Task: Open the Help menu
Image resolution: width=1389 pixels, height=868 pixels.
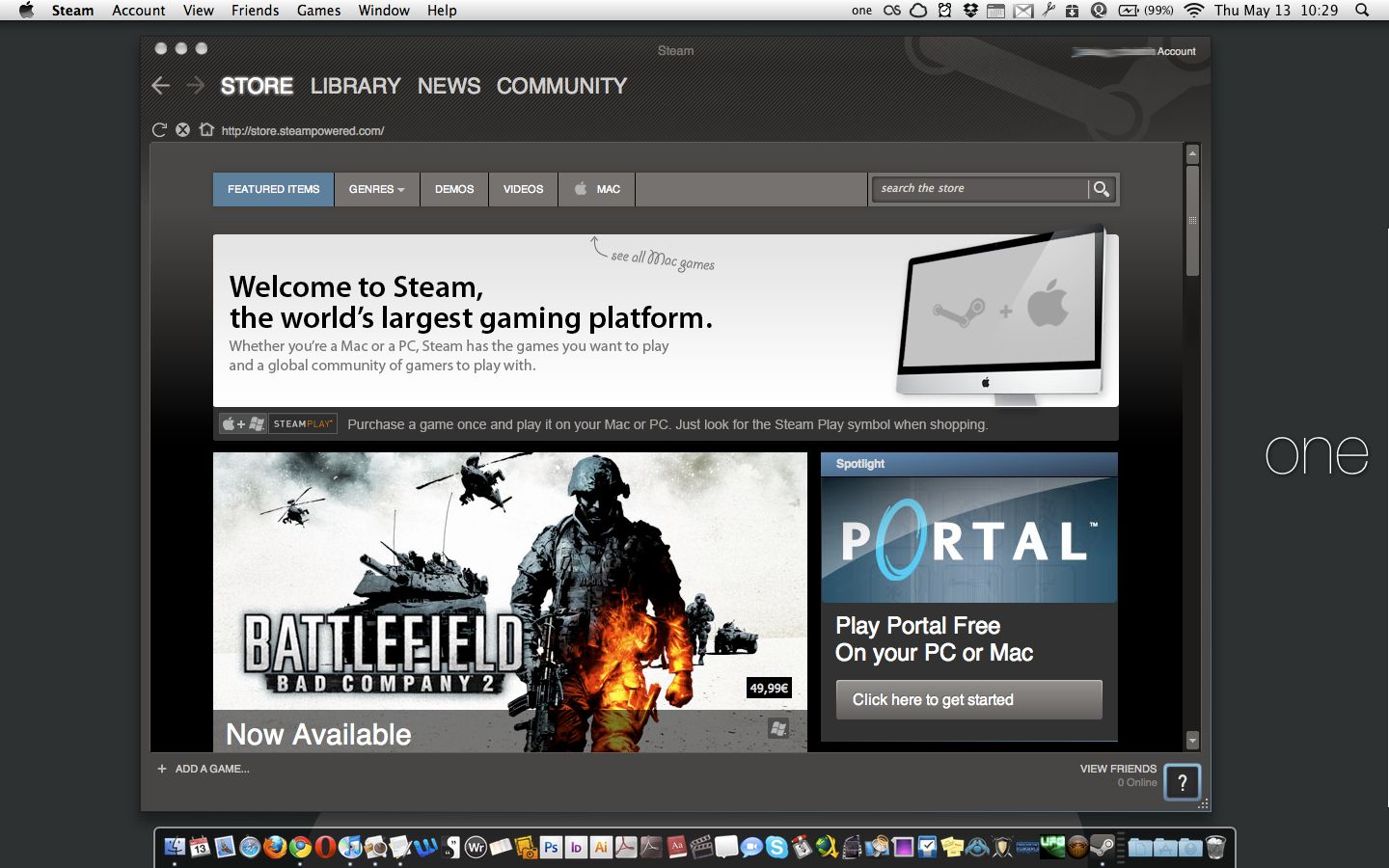Action: pos(442,11)
